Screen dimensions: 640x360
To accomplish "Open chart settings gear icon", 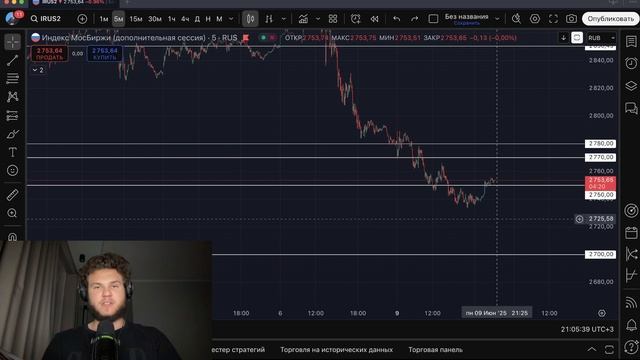I will [535, 19].
